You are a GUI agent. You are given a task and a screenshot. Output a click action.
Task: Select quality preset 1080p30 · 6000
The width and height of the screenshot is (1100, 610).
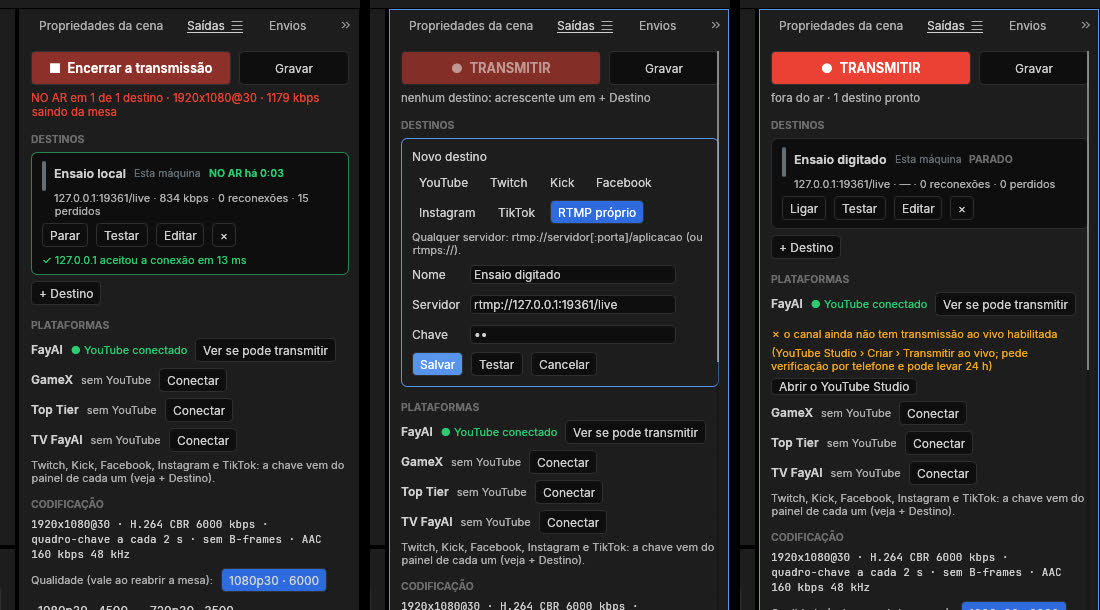click(x=274, y=581)
